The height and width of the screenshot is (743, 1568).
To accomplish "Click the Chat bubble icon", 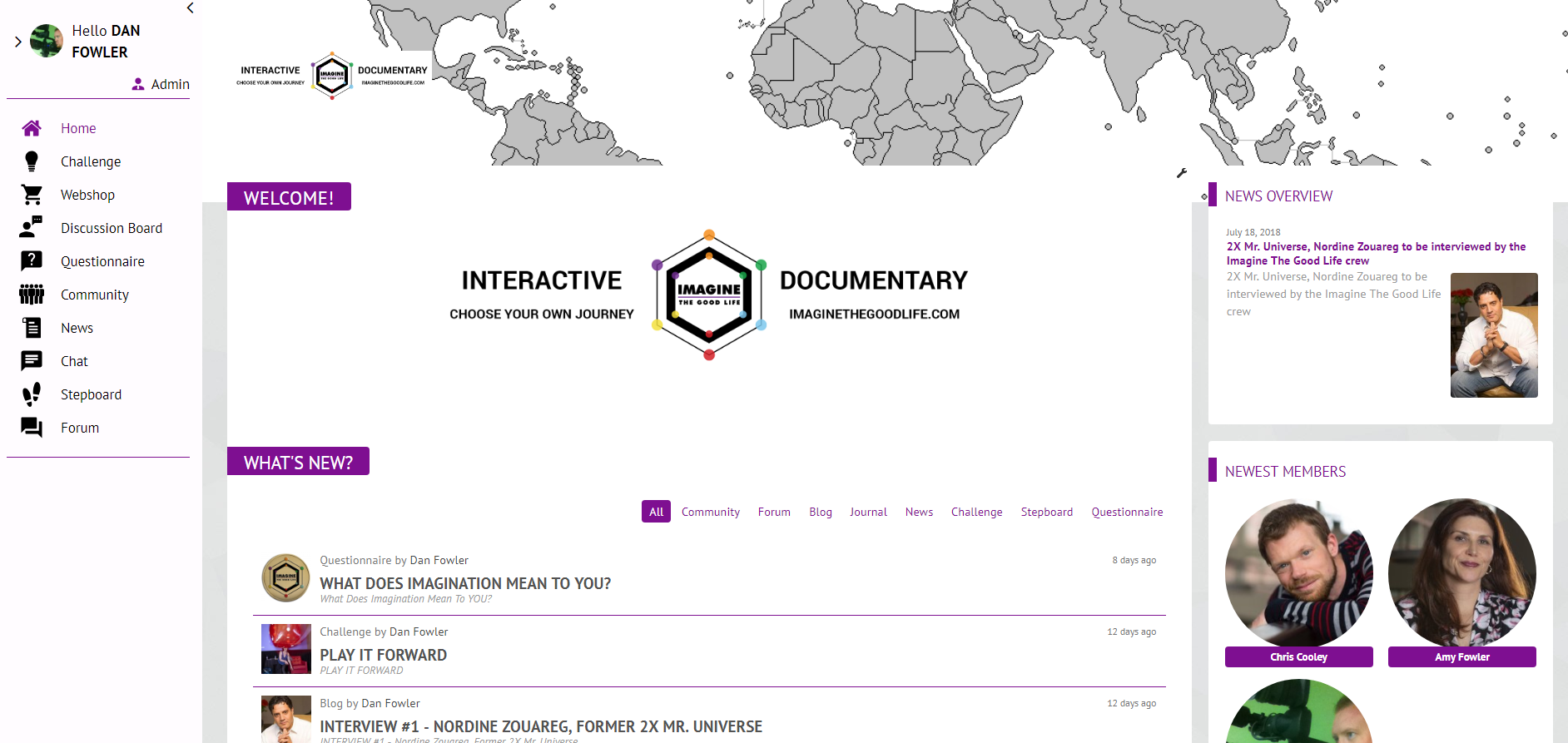I will [32, 361].
